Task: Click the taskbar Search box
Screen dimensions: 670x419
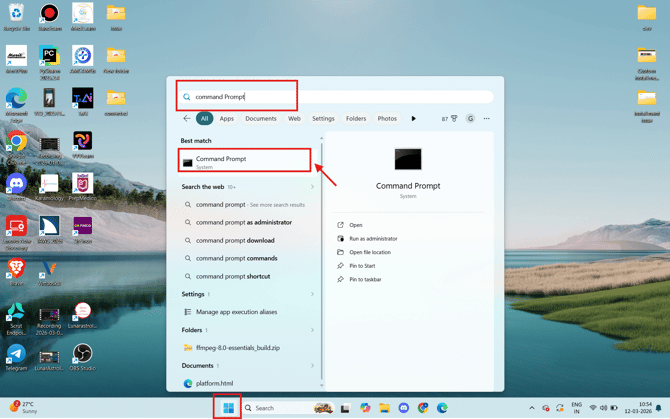Action: (288, 408)
